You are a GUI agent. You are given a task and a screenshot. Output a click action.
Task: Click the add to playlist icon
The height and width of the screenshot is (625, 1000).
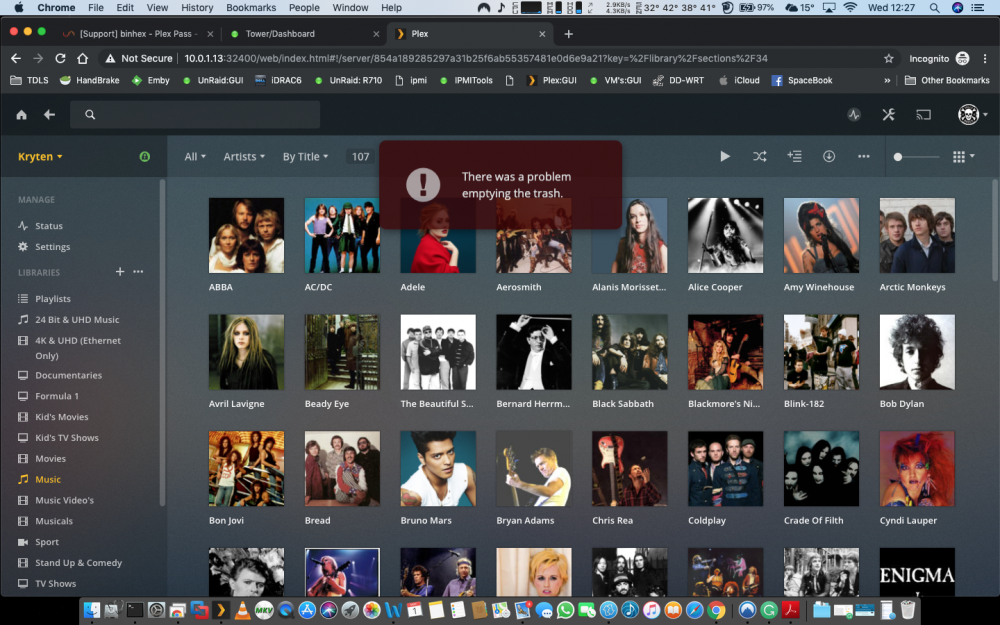(794, 156)
